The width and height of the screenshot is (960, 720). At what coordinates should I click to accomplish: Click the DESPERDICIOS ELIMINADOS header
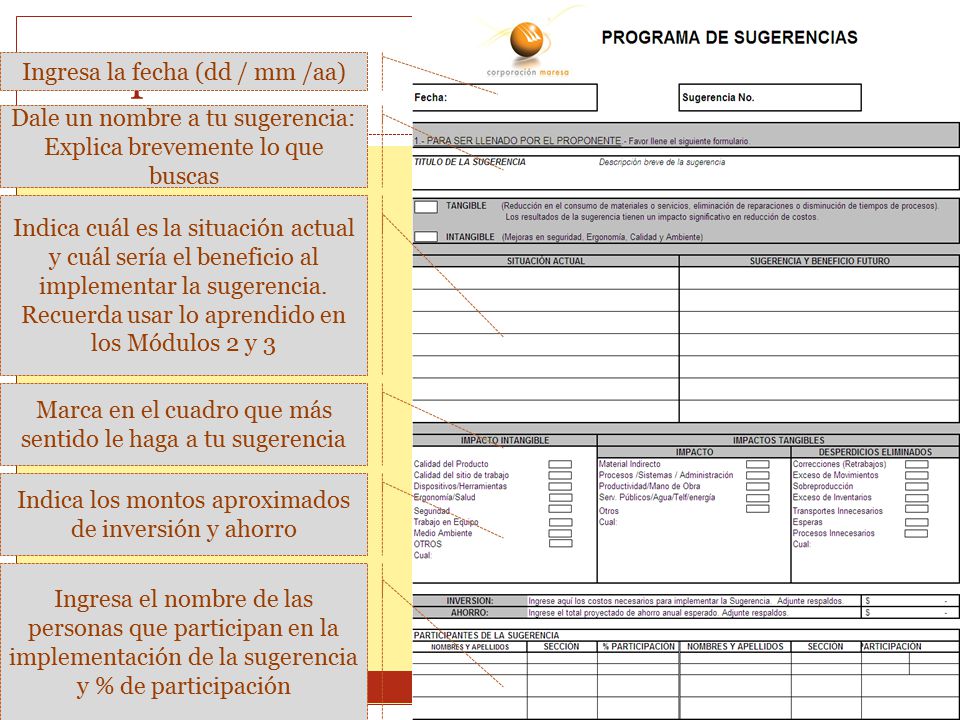[x=875, y=452]
